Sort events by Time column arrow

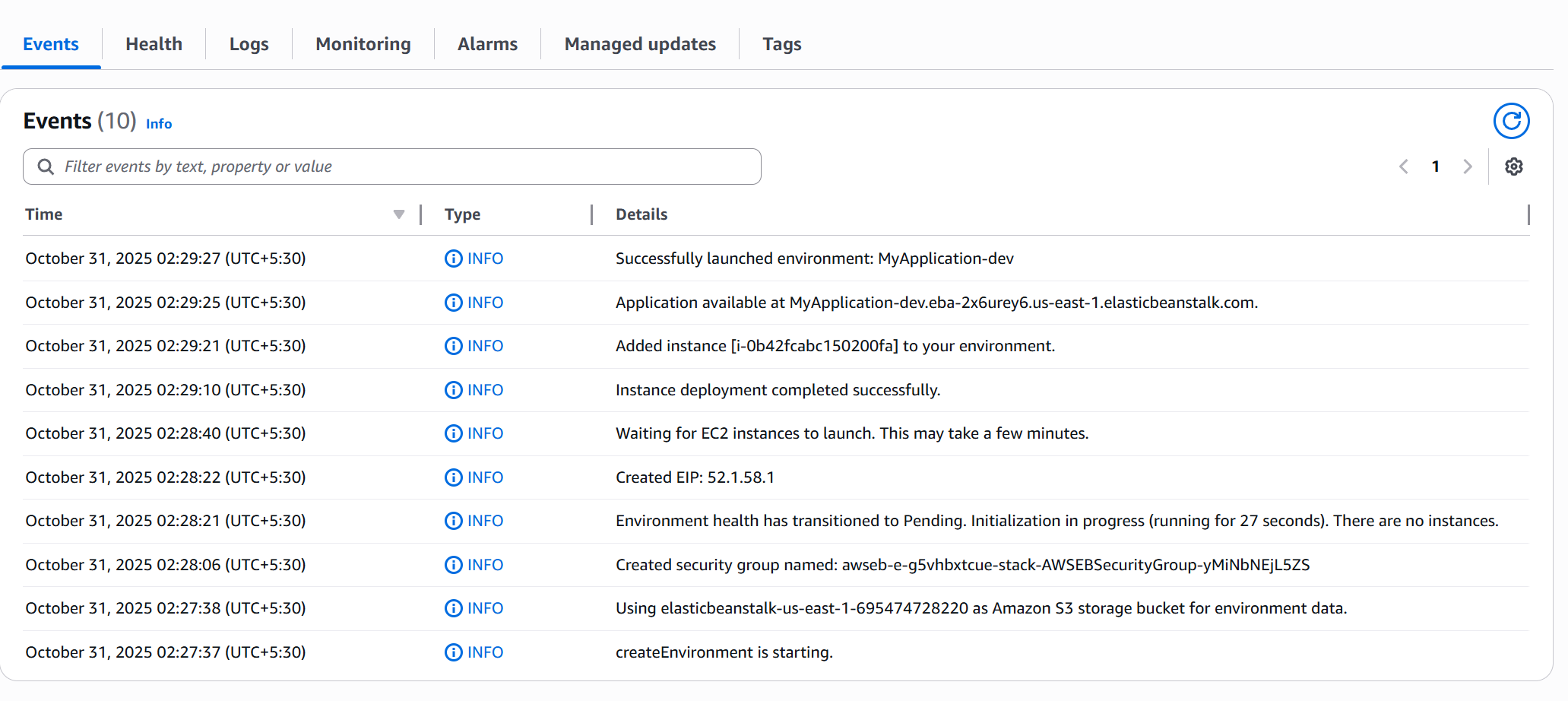(398, 214)
